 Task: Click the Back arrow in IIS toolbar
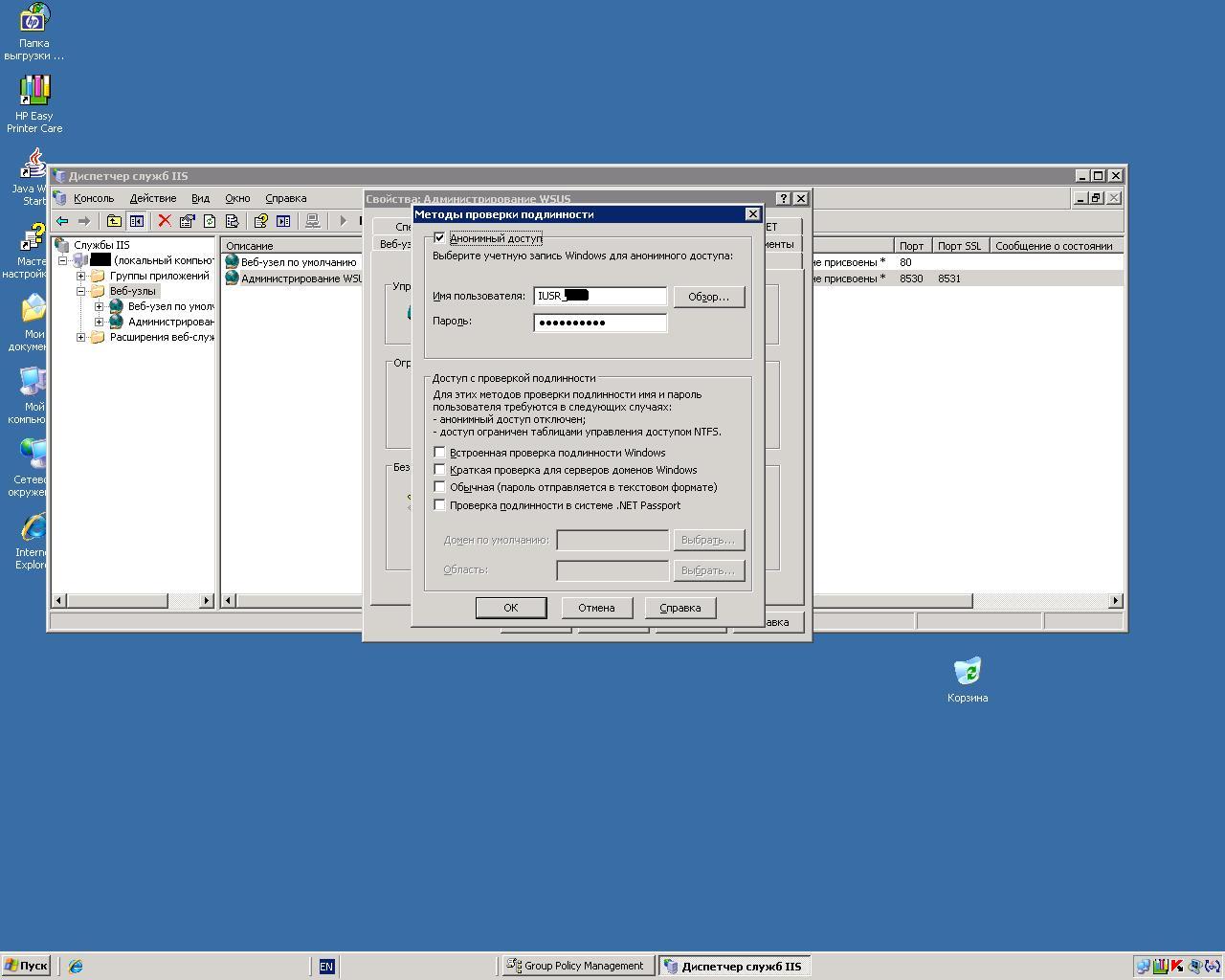[x=62, y=221]
